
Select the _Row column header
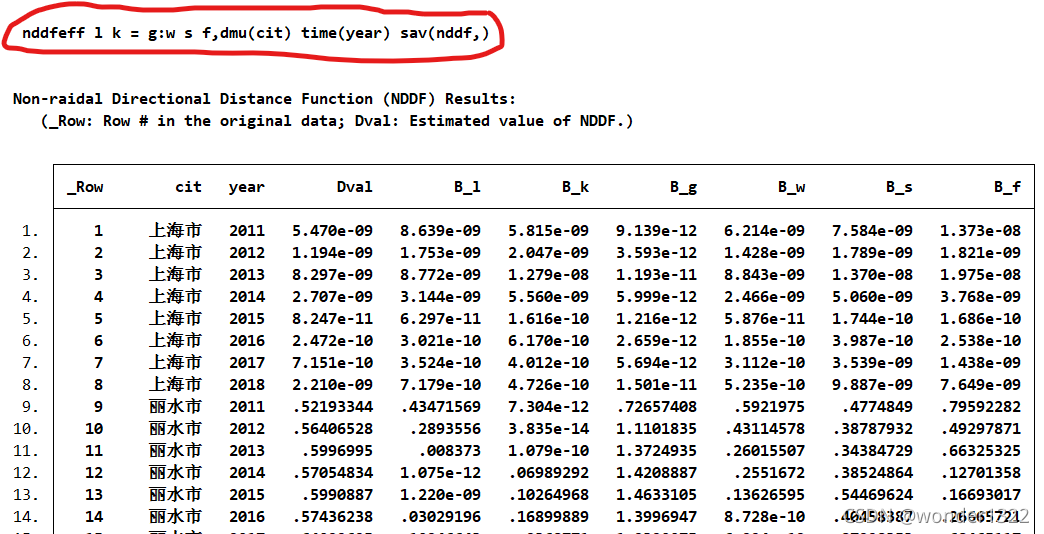point(85,187)
